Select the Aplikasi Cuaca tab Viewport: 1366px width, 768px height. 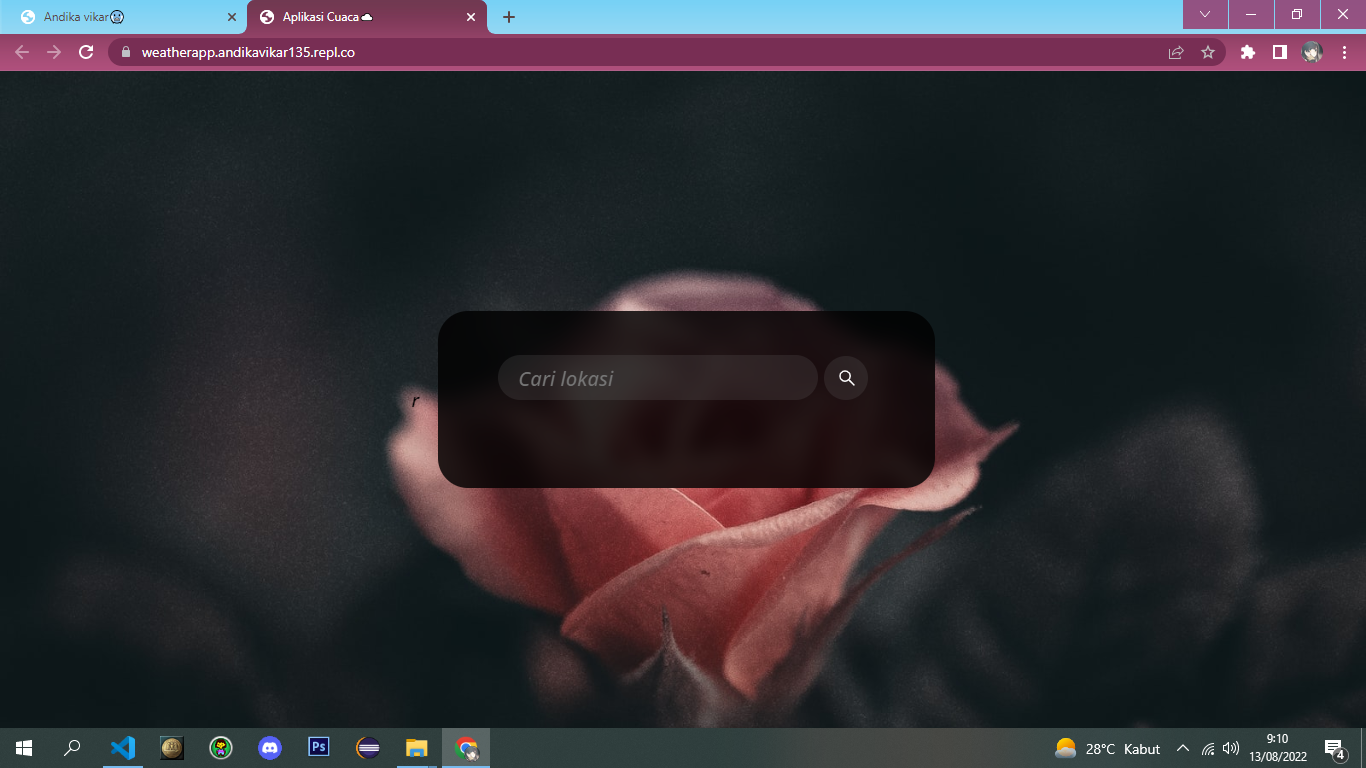coord(360,17)
